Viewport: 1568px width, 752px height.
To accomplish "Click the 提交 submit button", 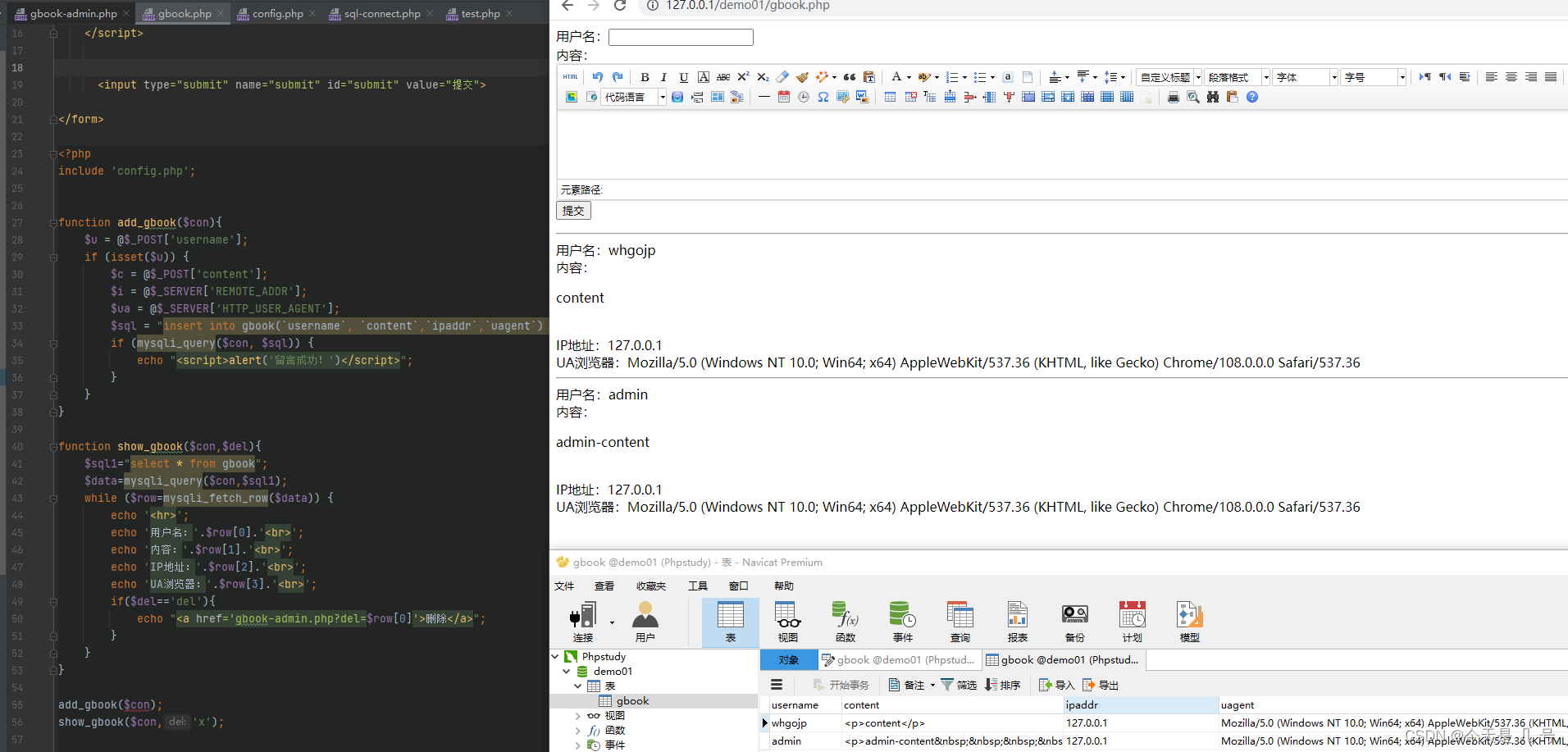I will coord(573,211).
